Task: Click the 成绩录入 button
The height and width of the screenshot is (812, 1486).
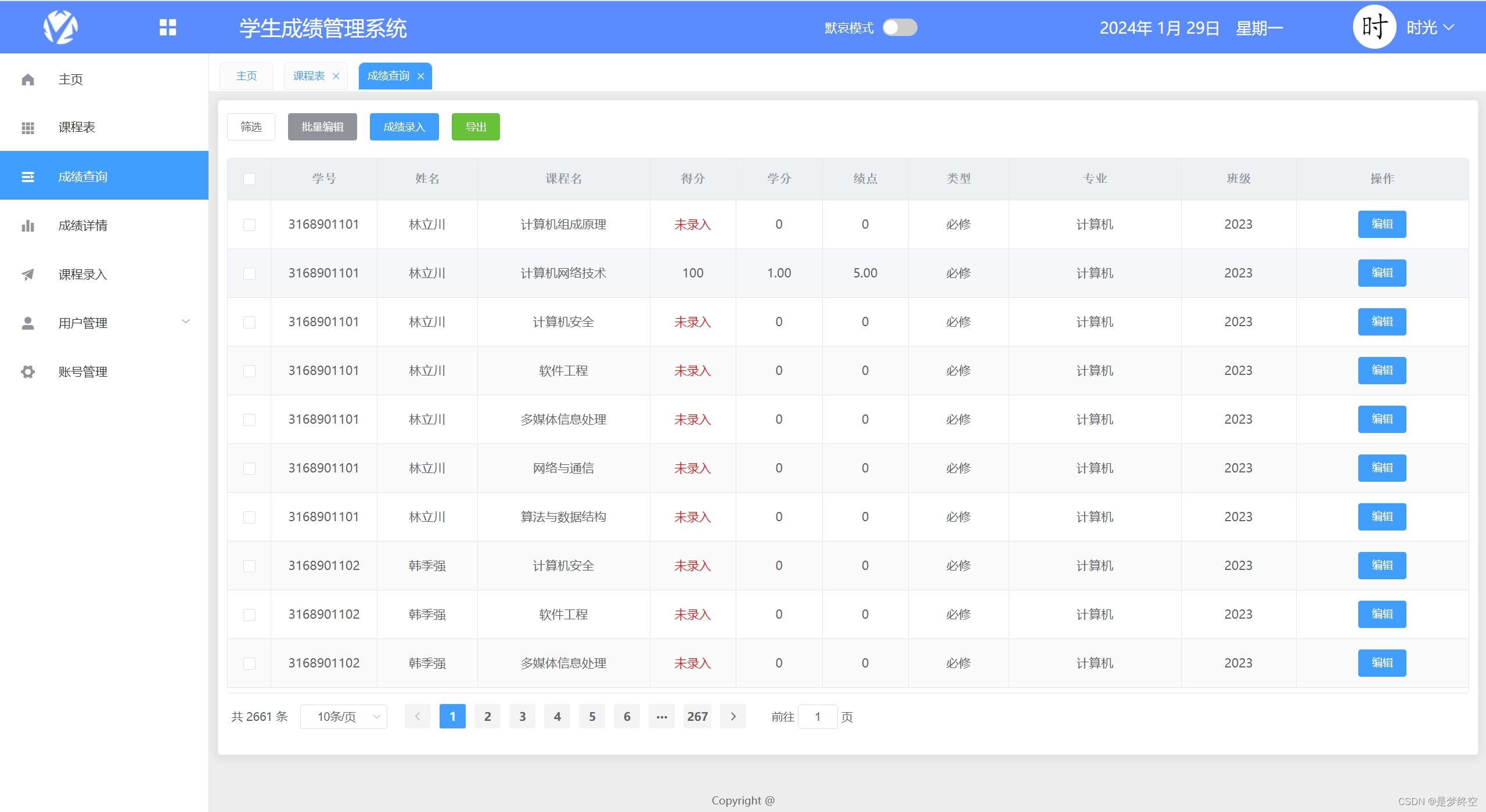Action: point(404,127)
